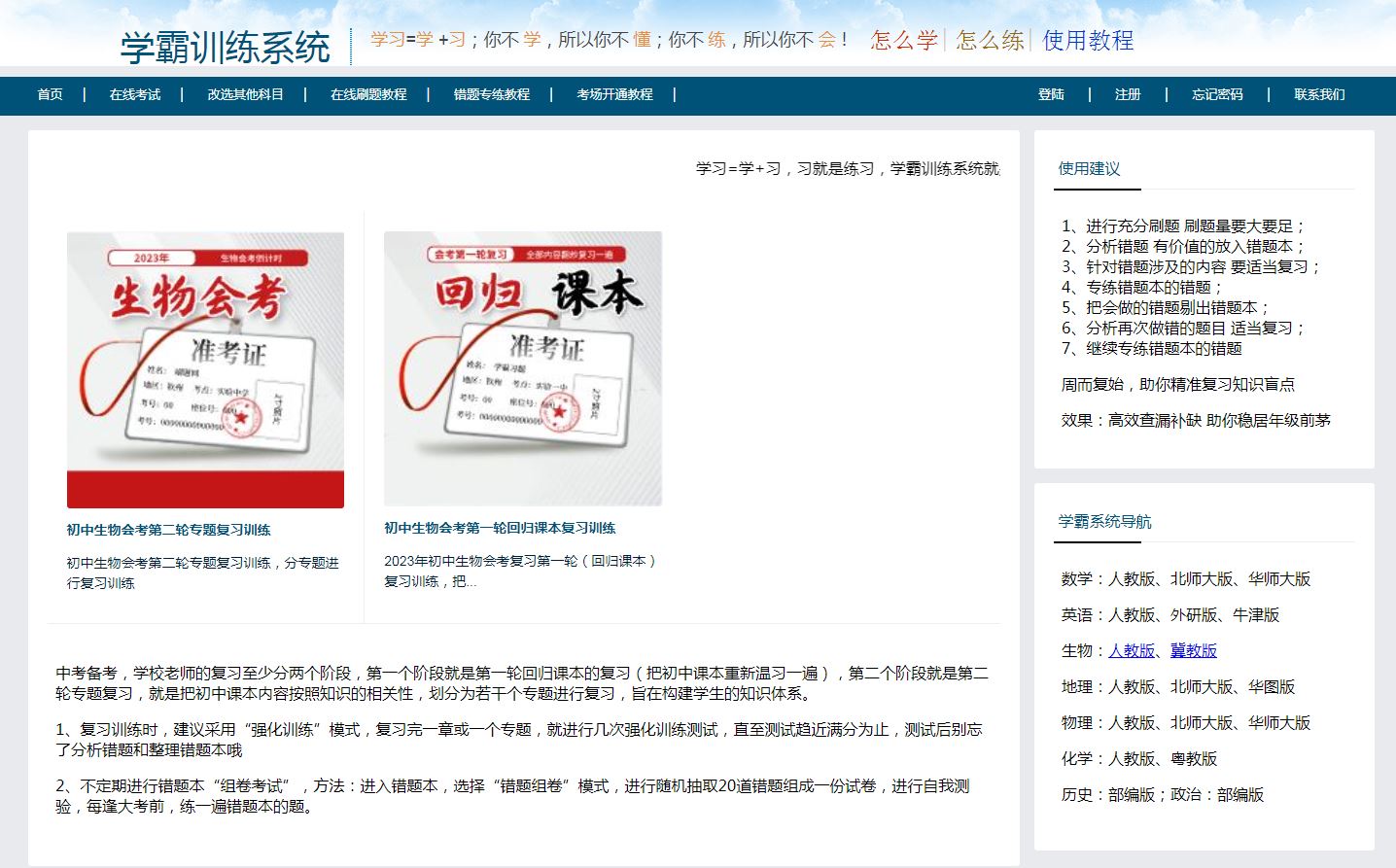Click the 回归课本 准考证 cover image
This screenshot has width=1396, height=868.
[x=523, y=369]
